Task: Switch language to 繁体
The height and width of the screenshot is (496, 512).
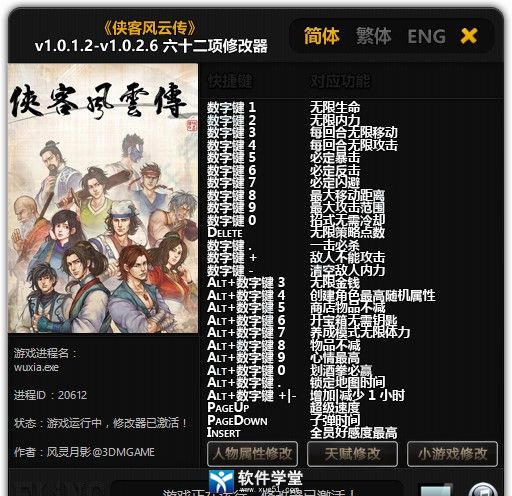Action: (x=373, y=36)
